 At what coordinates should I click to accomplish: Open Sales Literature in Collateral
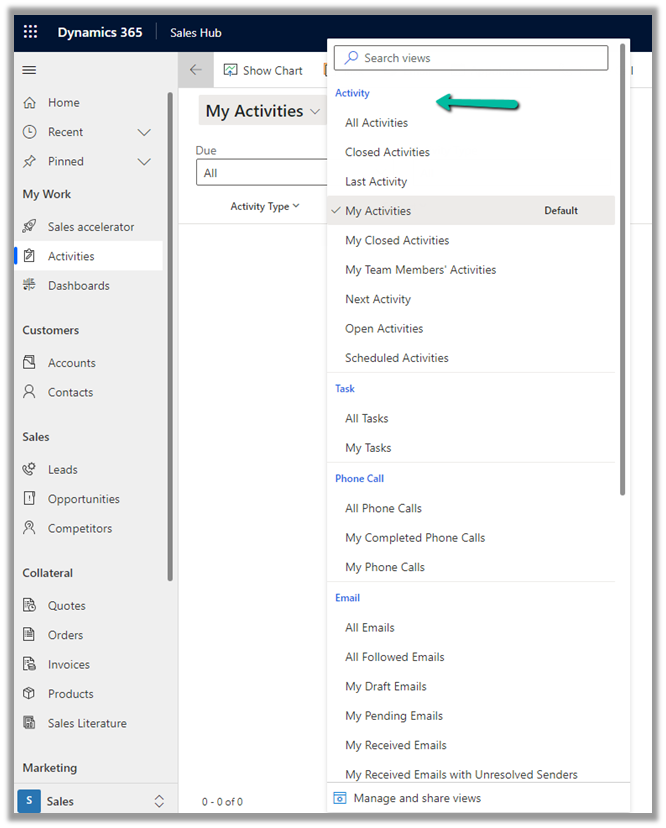click(87, 724)
